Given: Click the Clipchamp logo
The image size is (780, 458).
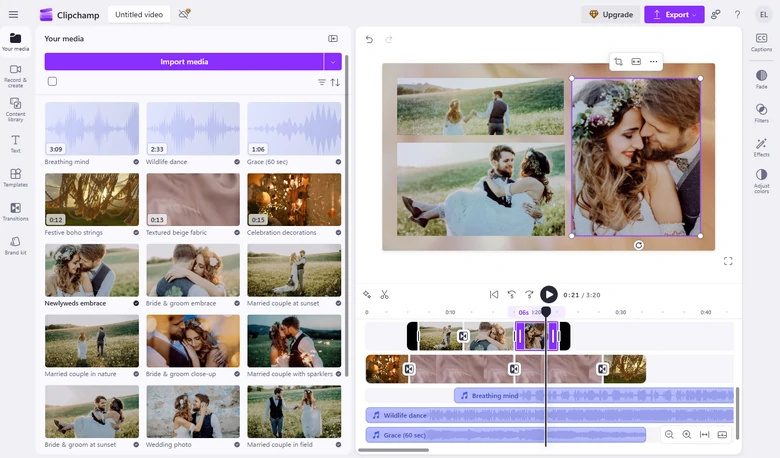Looking at the screenshot, I should point(70,15).
